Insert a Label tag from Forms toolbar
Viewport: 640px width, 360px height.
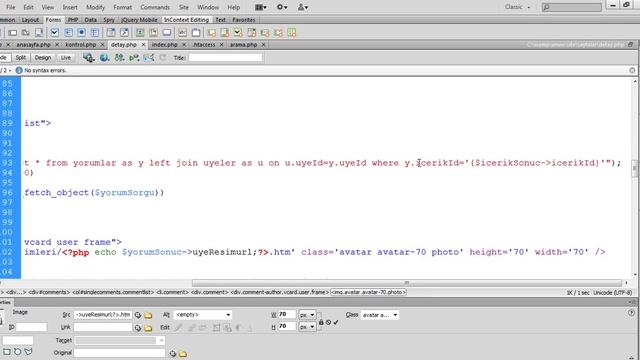[x=182, y=33]
